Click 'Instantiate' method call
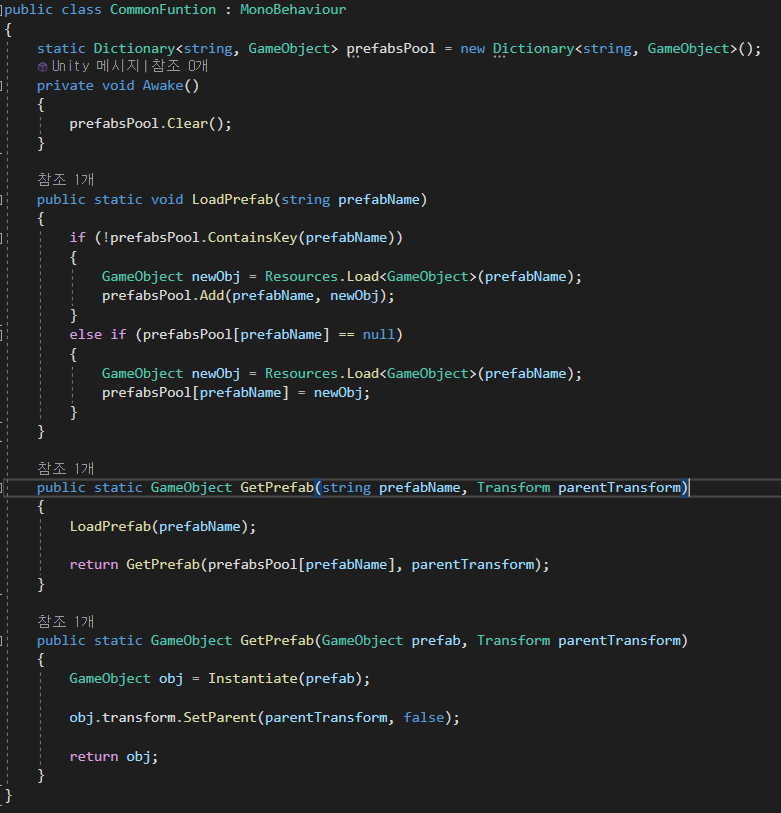Viewport: 781px width, 813px height. click(x=253, y=678)
